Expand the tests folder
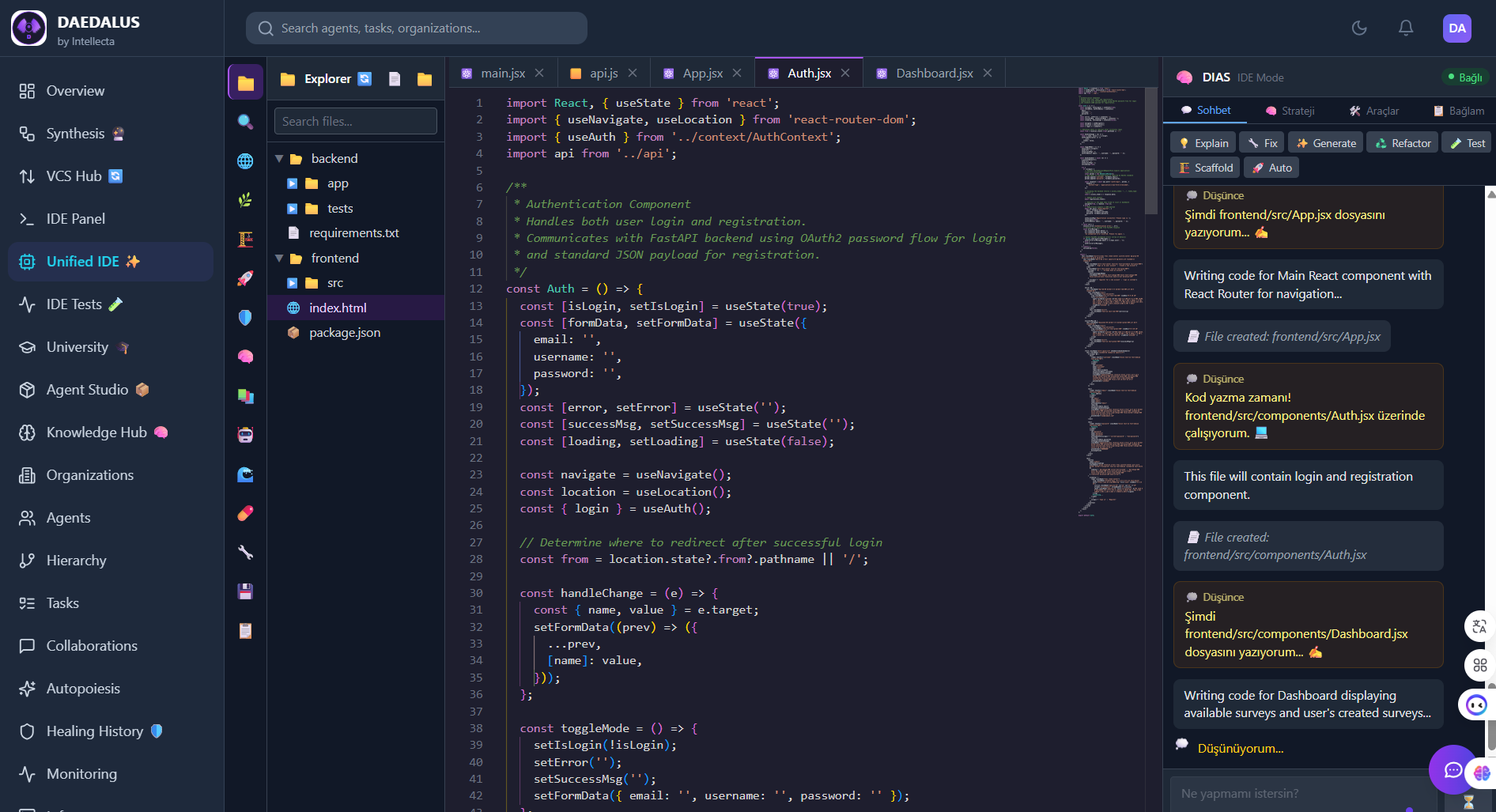This screenshot has height=812, width=1496. point(292,209)
